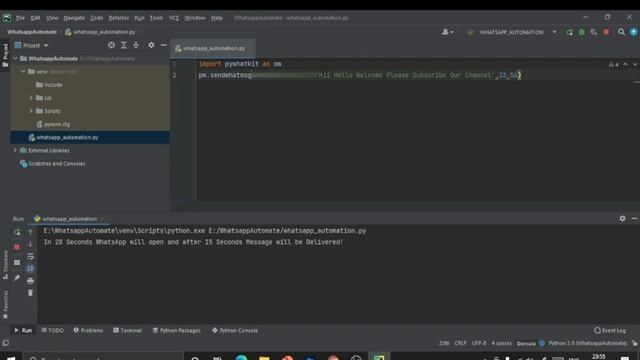Collapse the WhatsappAutomate root folder
Screen dimensions: 640x360
(x=16, y=59)
